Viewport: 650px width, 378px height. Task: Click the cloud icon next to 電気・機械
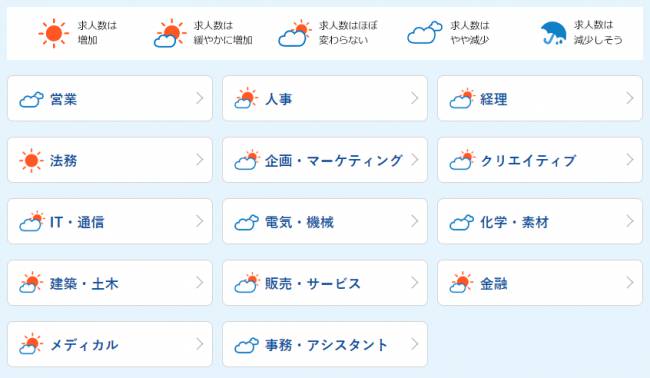tap(247, 222)
